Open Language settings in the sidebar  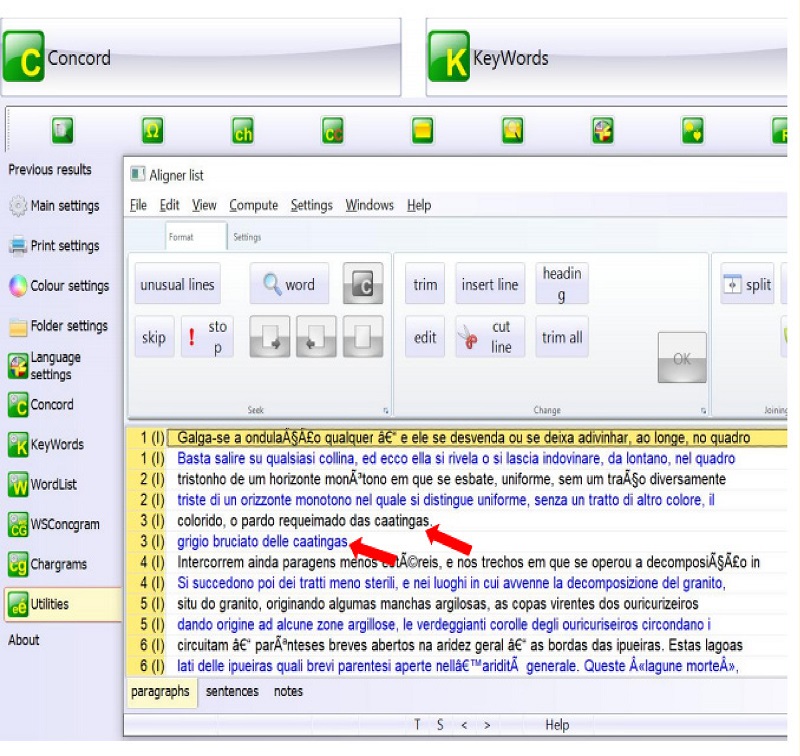(54, 366)
